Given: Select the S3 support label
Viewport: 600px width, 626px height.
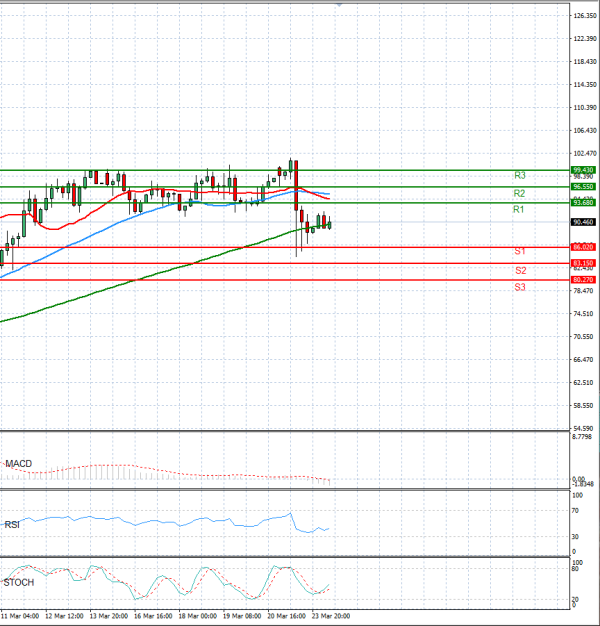Looking at the screenshot, I should click(520, 287).
